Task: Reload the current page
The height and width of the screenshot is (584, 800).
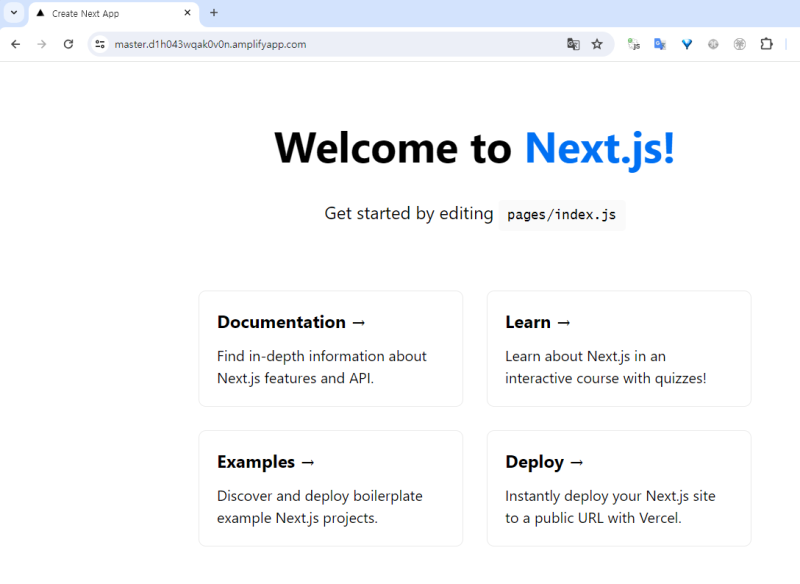Action: tap(68, 44)
